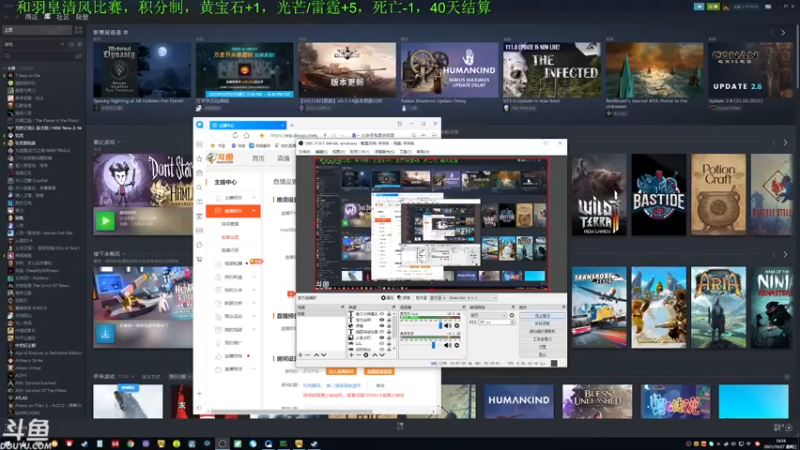Bookmark page with orange star in address bar
This screenshot has width=800, height=450.
click(262, 135)
